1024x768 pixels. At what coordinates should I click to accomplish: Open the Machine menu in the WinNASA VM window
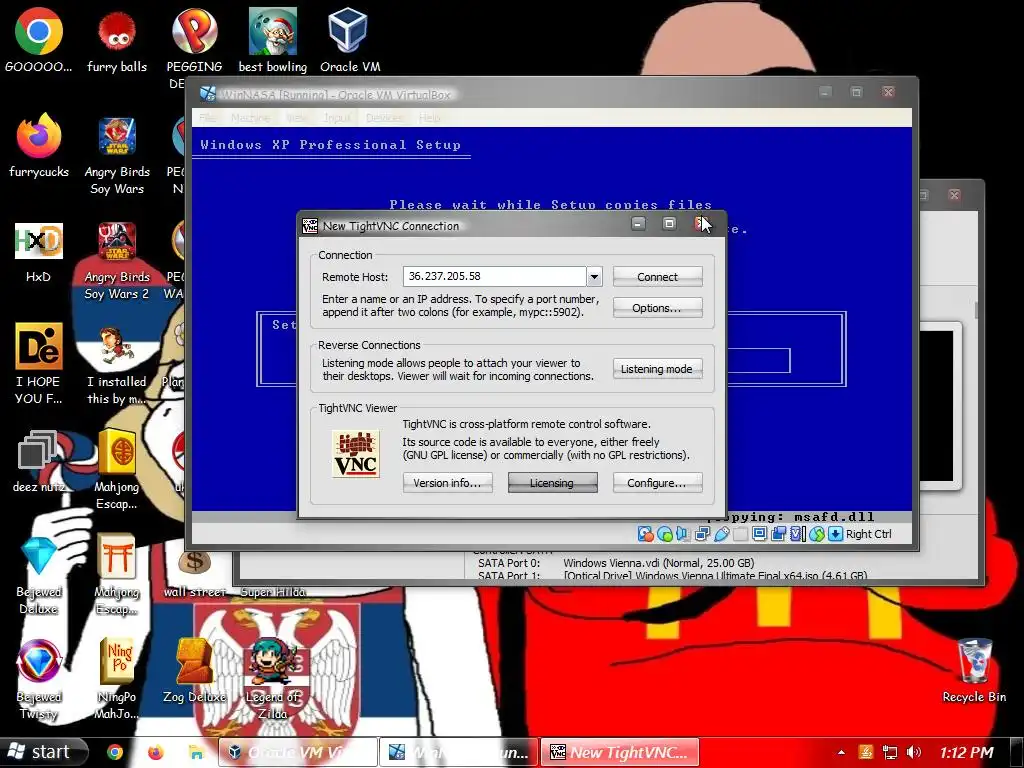(250, 118)
